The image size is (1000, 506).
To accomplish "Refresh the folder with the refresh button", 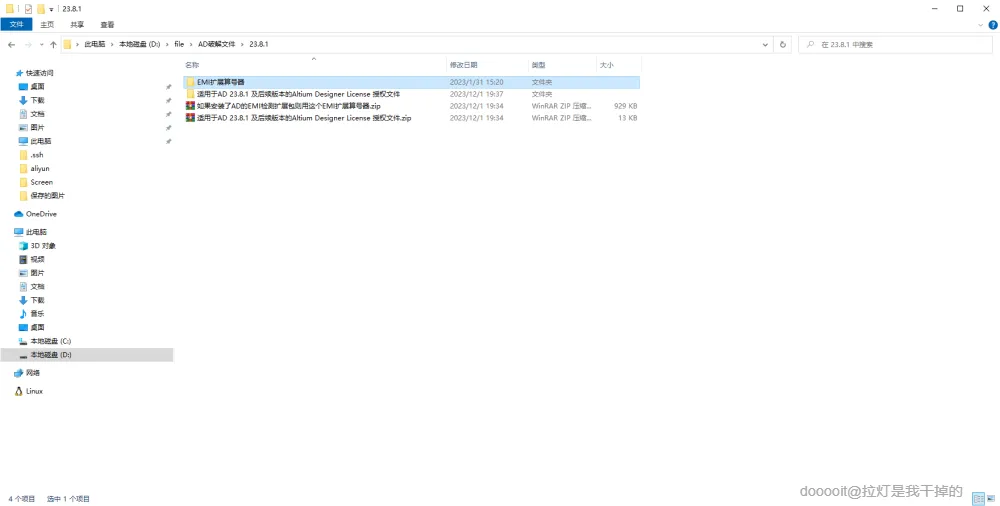I will pyautogui.click(x=783, y=45).
